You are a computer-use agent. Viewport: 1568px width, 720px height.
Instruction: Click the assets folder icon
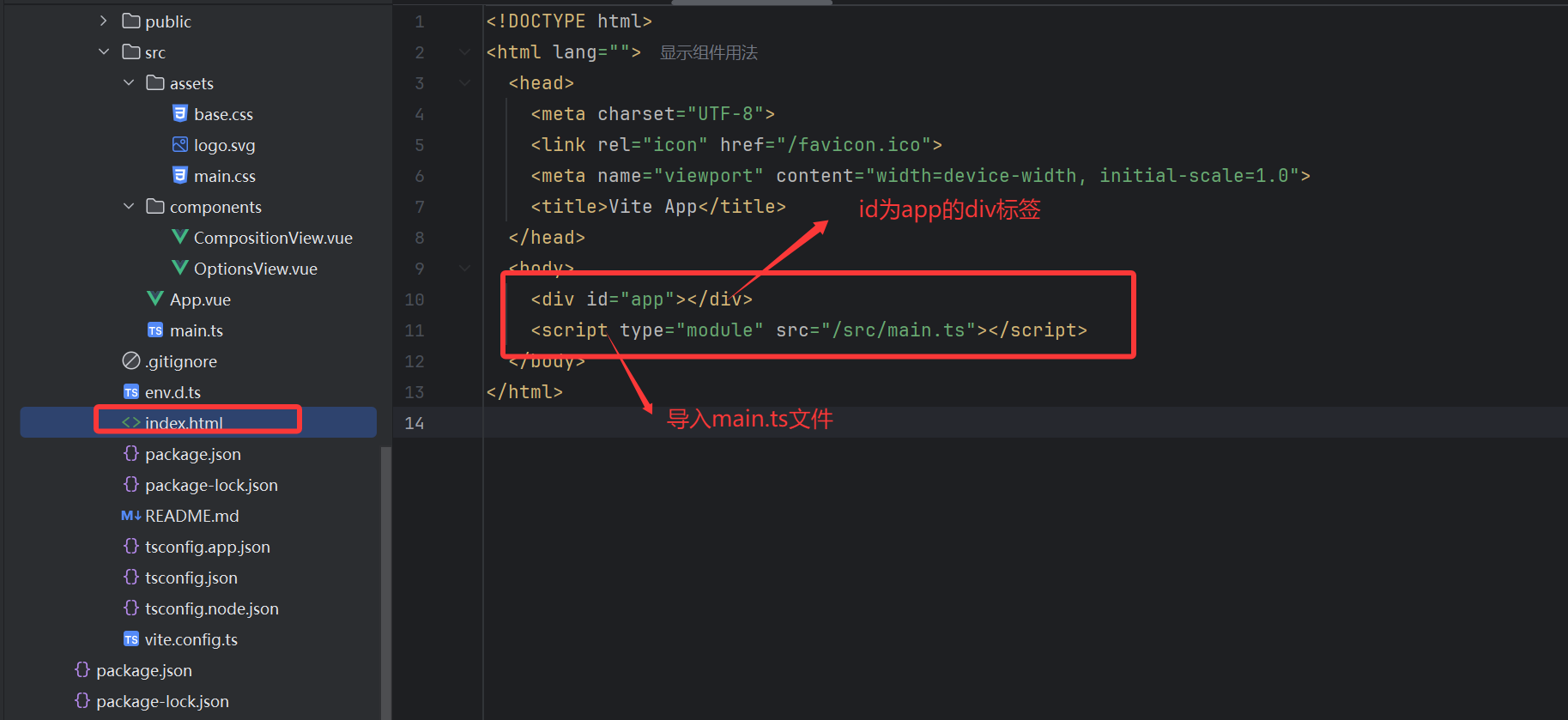tap(155, 82)
